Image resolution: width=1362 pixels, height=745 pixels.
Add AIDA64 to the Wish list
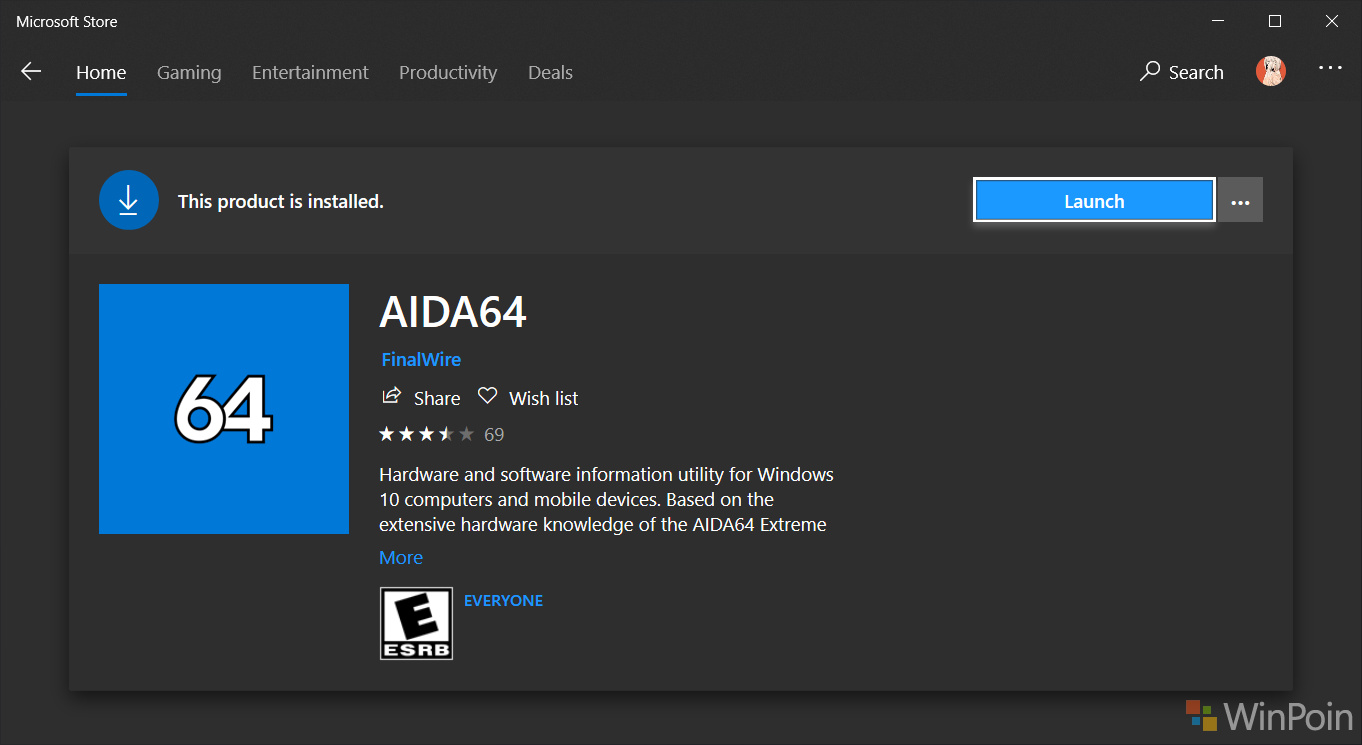(x=528, y=397)
